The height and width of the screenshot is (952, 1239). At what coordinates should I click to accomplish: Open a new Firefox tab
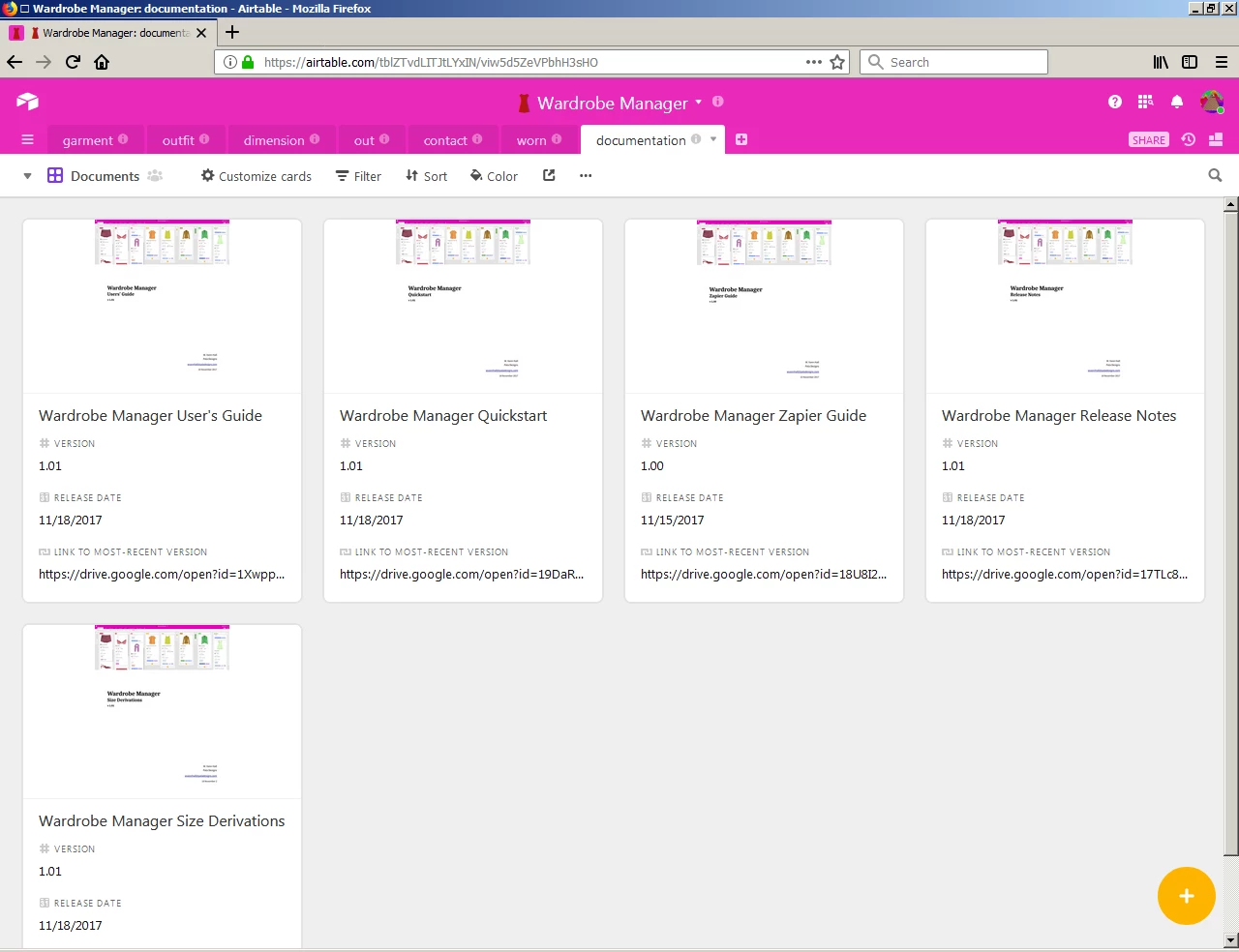(x=232, y=32)
